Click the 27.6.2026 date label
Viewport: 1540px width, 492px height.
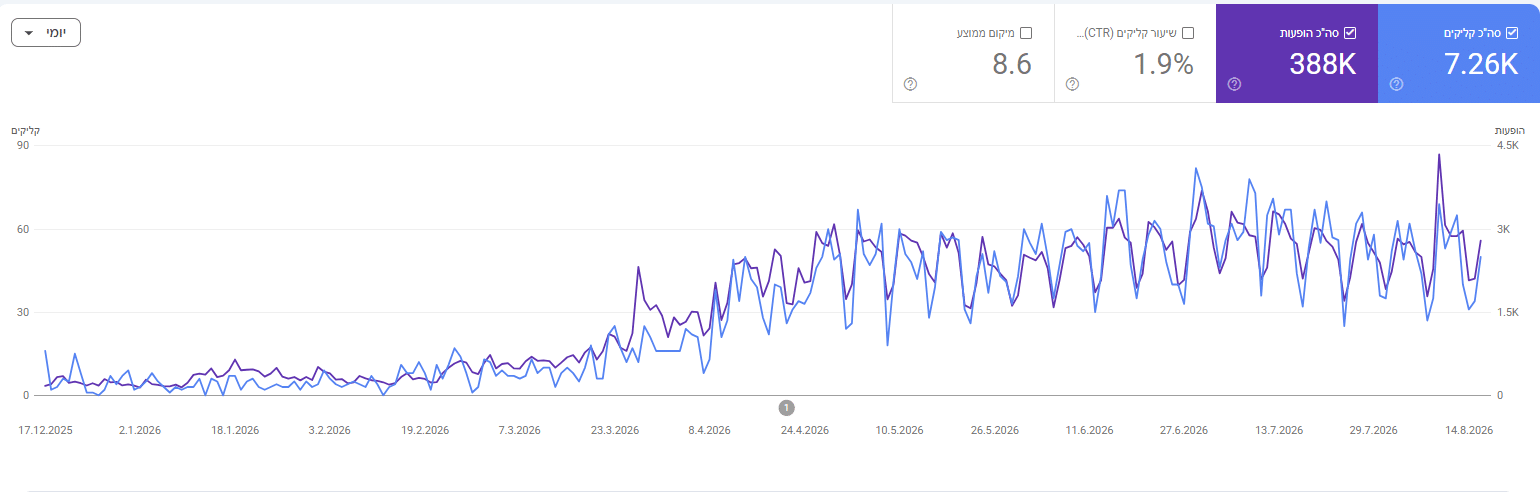[1184, 430]
